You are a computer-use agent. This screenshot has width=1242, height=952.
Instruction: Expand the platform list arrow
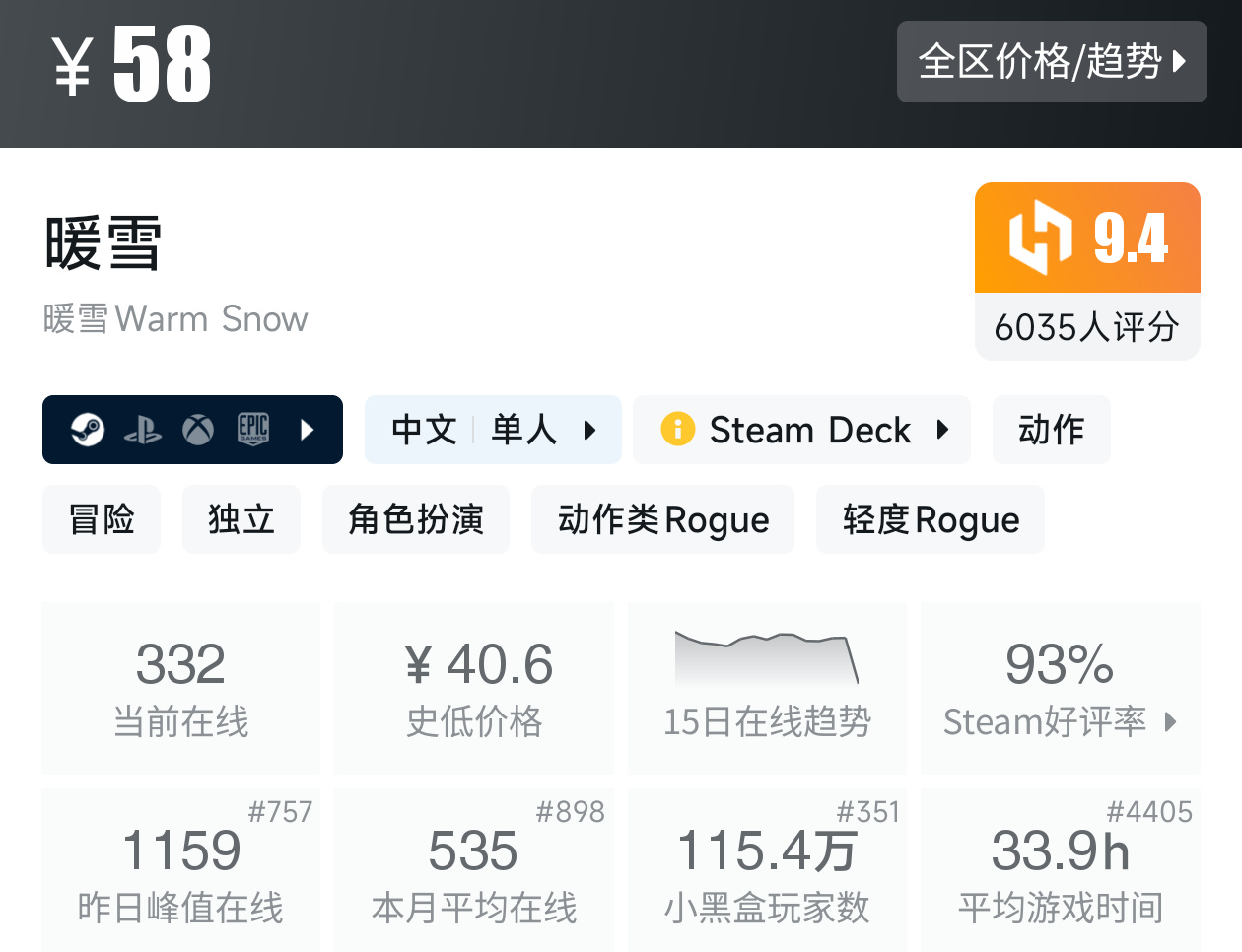[308, 430]
